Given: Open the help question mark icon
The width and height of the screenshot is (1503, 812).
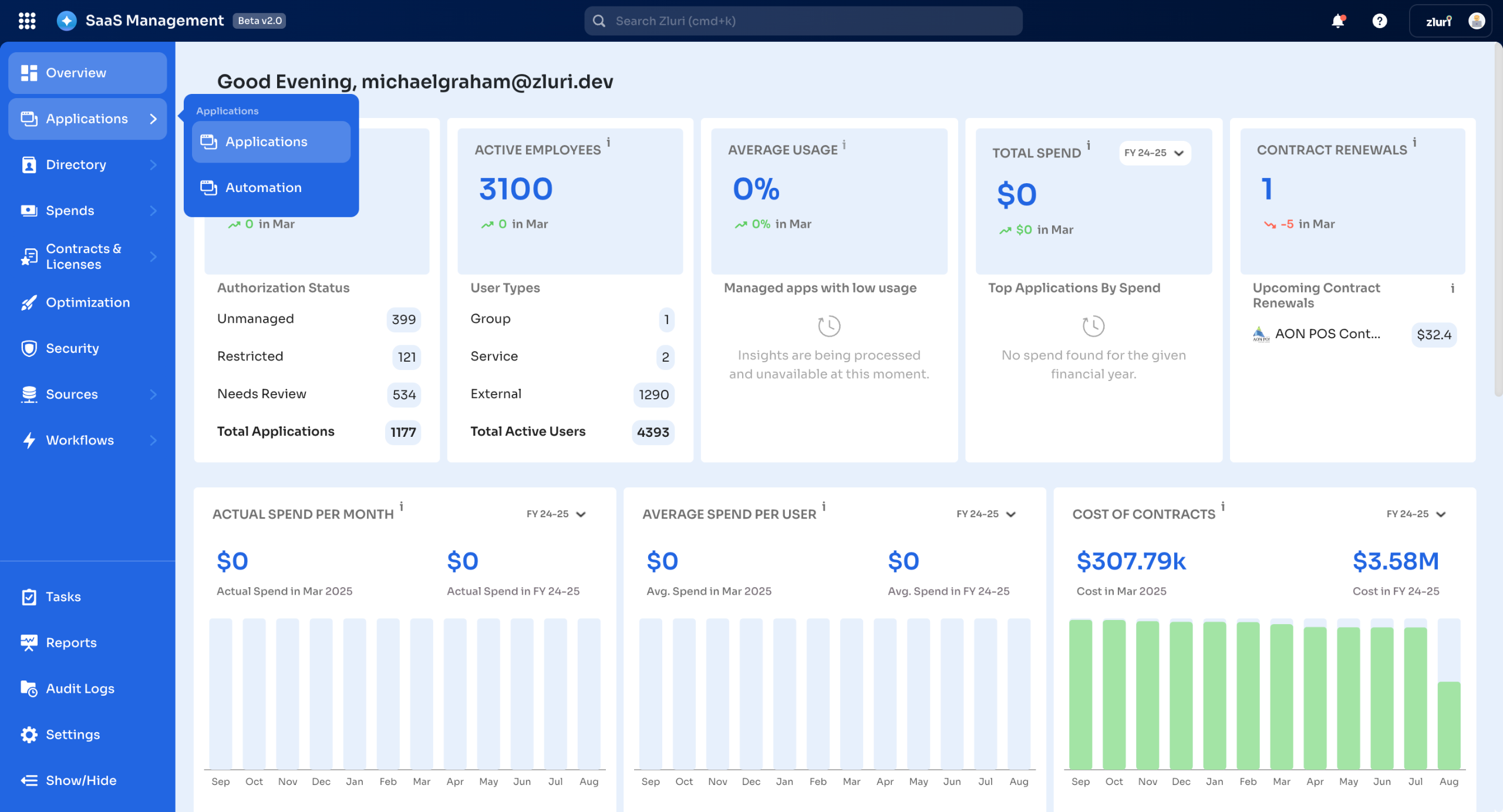Looking at the screenshot, I should pyautogui.click(x=1379, y=21).
